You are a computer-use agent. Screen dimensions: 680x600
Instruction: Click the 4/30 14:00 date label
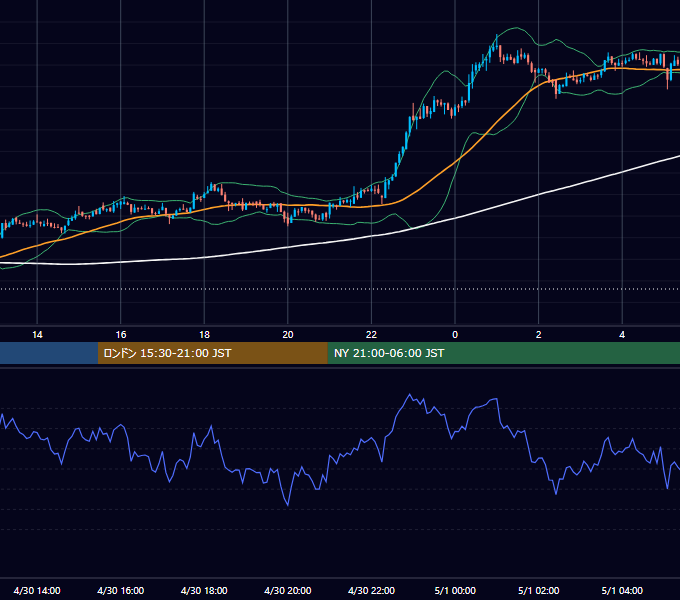point(37,590)
